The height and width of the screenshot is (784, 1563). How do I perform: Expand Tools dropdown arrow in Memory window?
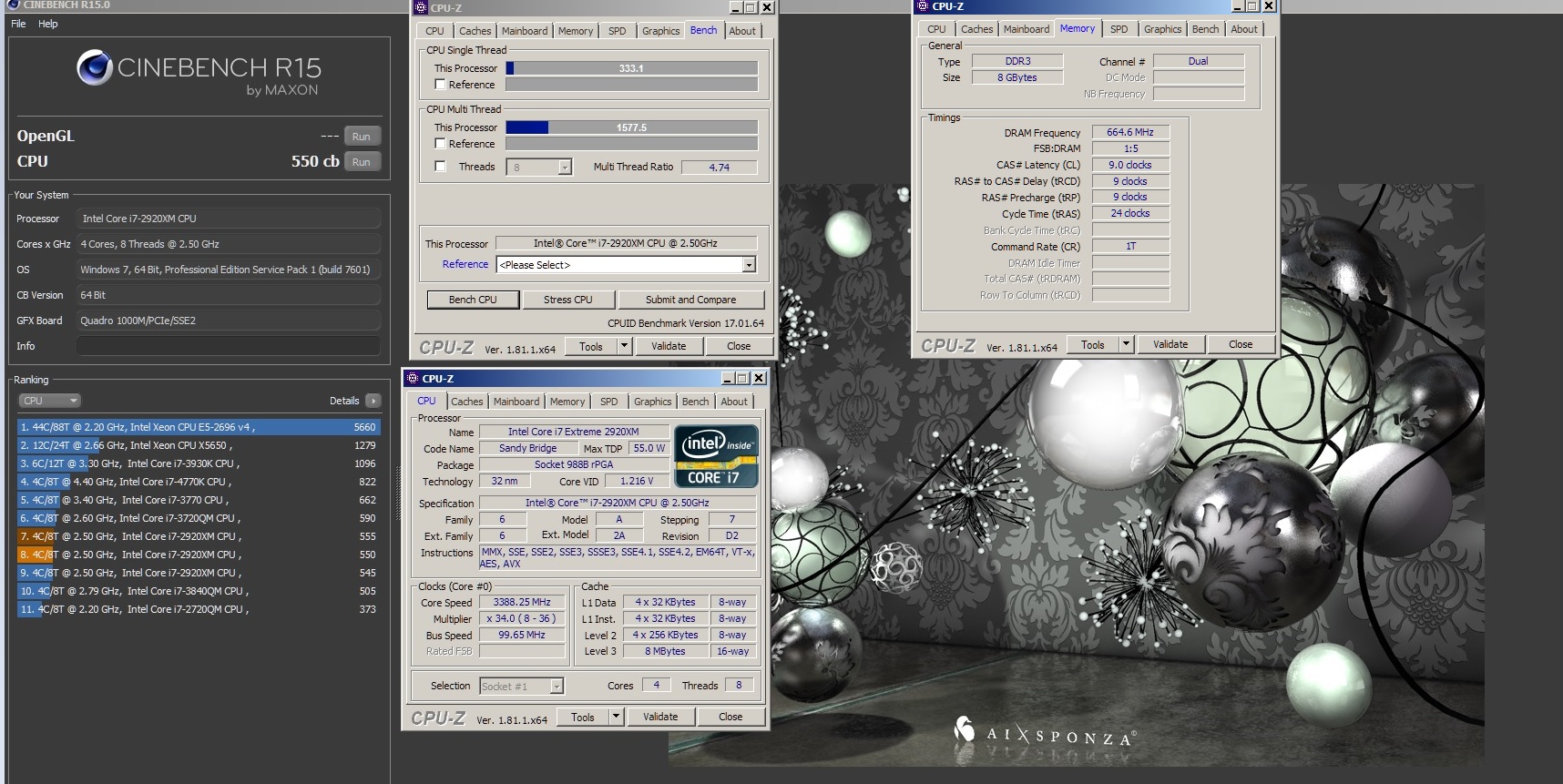1126,344
